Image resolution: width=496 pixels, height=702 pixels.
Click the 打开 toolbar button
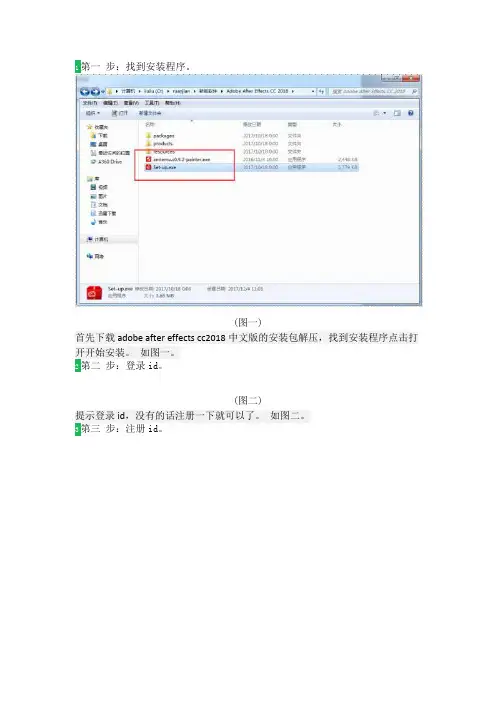pos(120,113)
